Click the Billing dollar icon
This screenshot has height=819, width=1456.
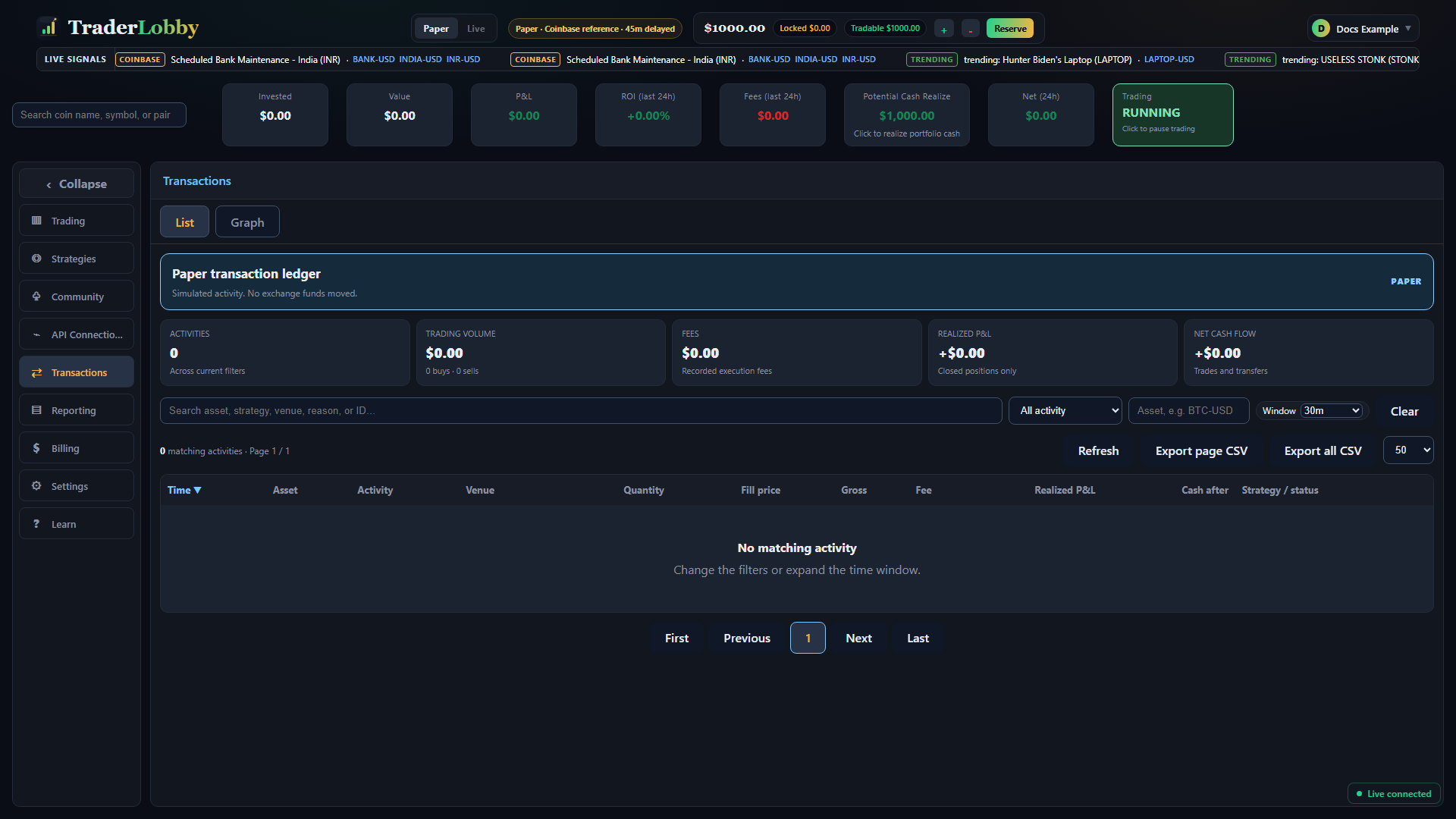(36, 448)
